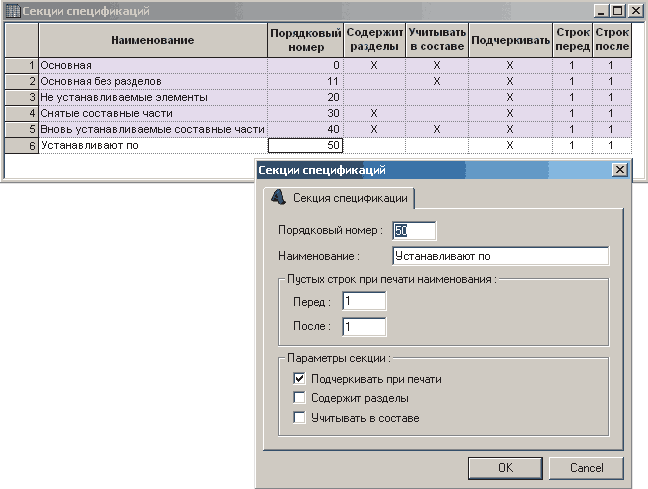This screenshot has height=489, width=648.
Task: Click into the Наименование input field
Action: [500, 256]
